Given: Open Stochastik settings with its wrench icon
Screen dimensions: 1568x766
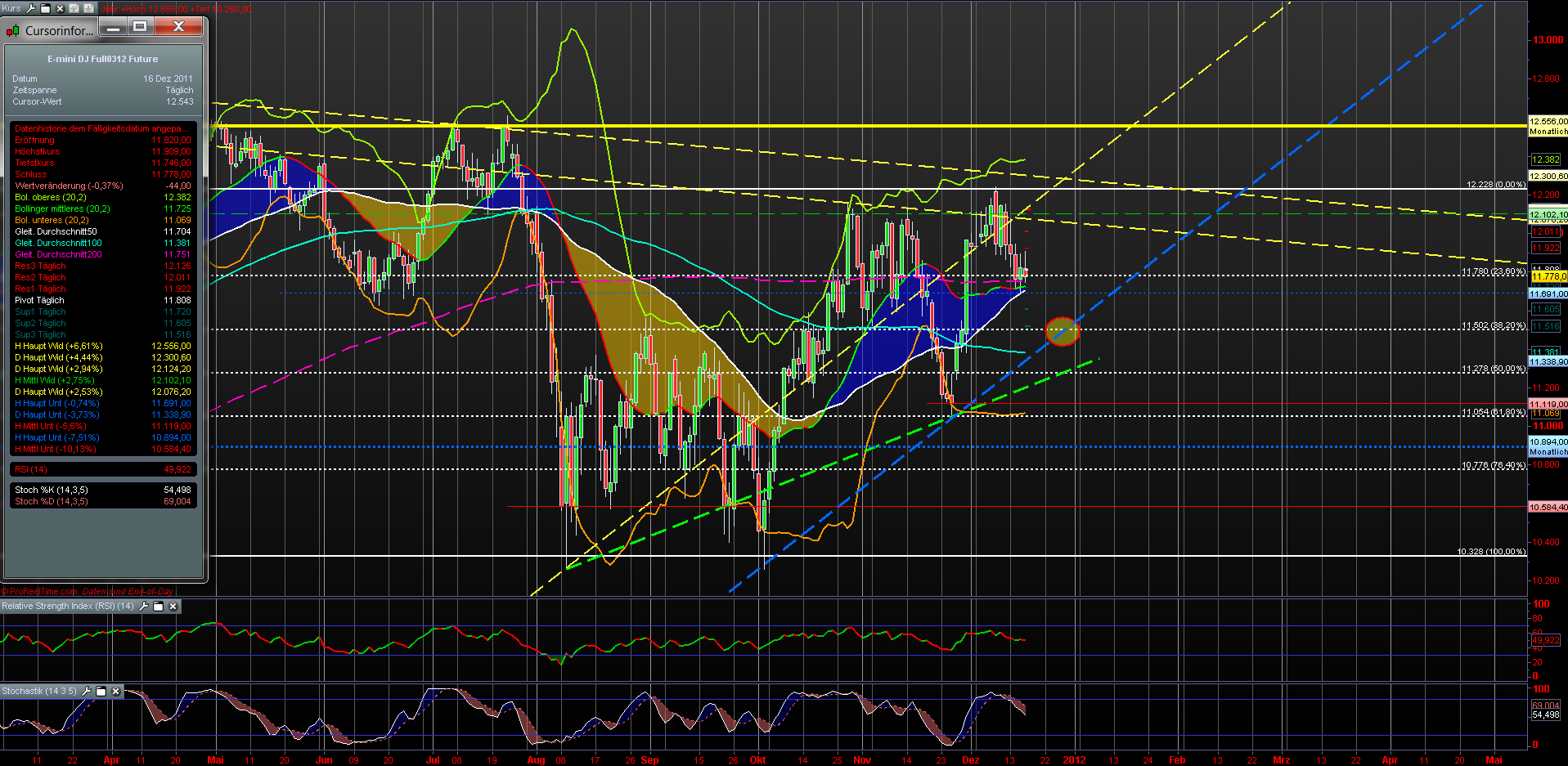Looking at the screenshot, I should [87, 691].
